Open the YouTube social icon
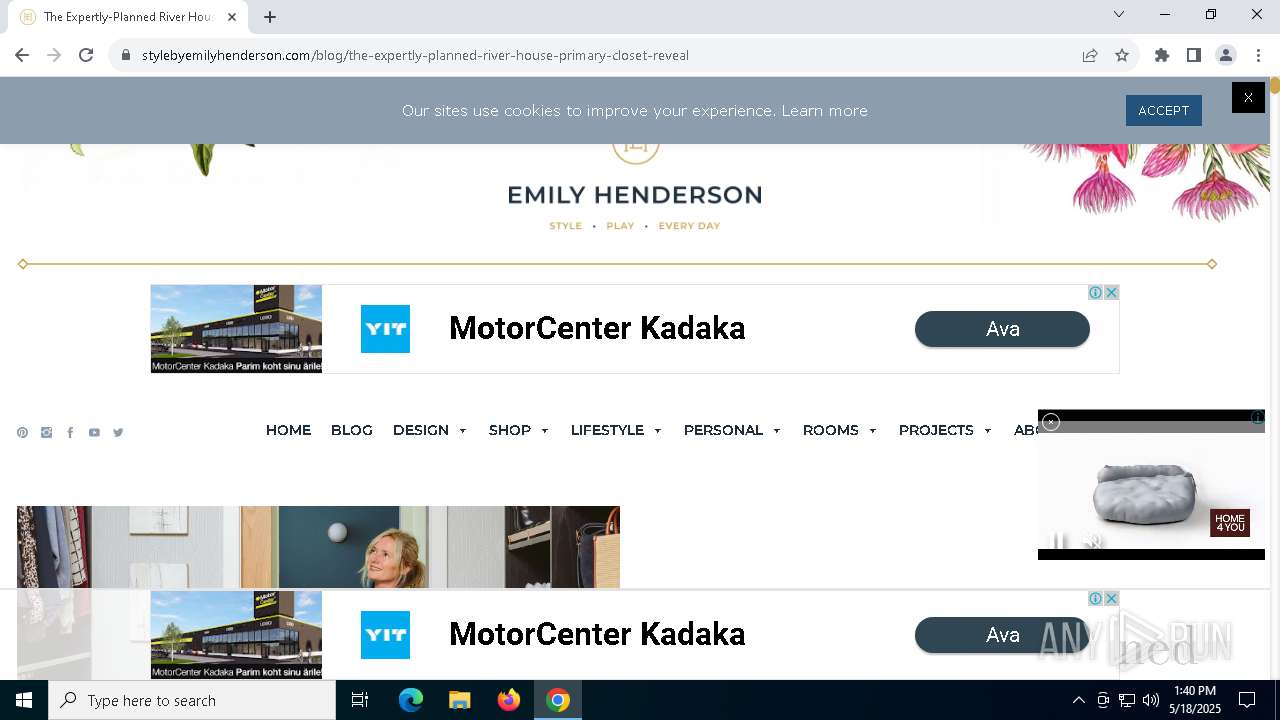This screenshot has height=720, width=1280. 94,433
